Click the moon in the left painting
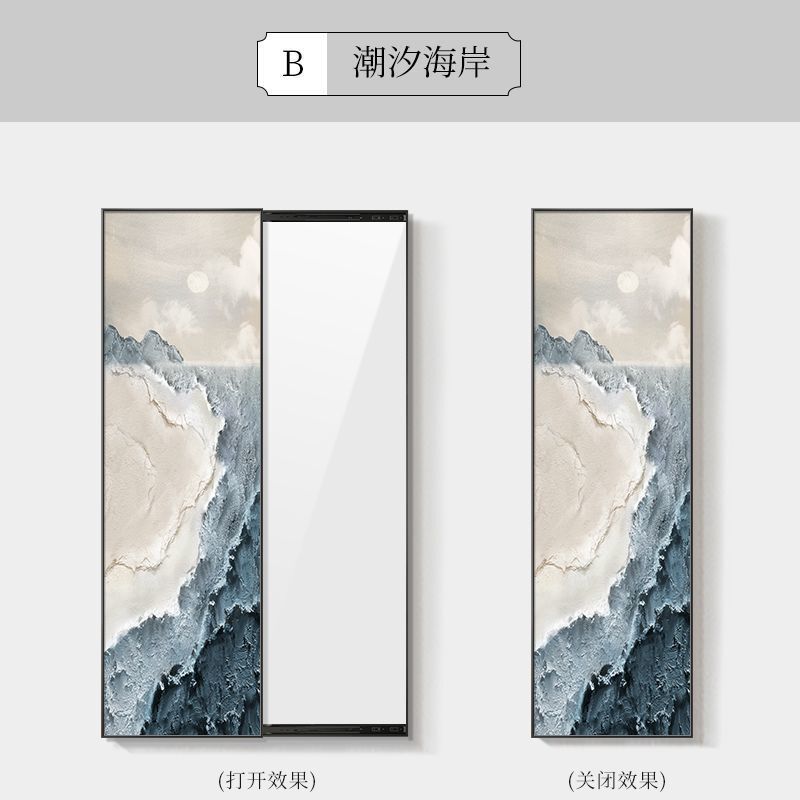Image resolution: width=800 pixels, height=800 pixels. (198, 282)
